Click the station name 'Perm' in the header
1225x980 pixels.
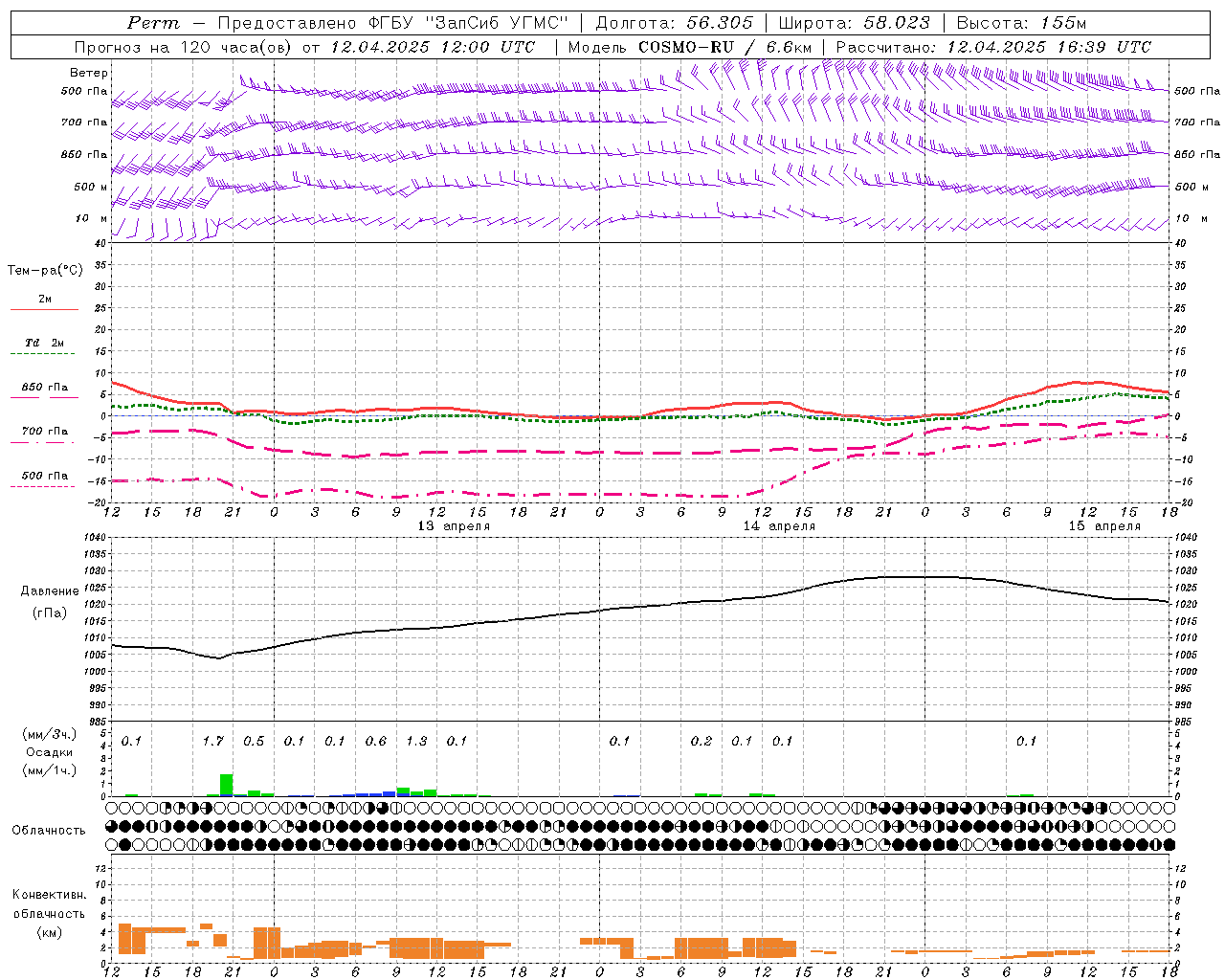click(x=153, y=23)
